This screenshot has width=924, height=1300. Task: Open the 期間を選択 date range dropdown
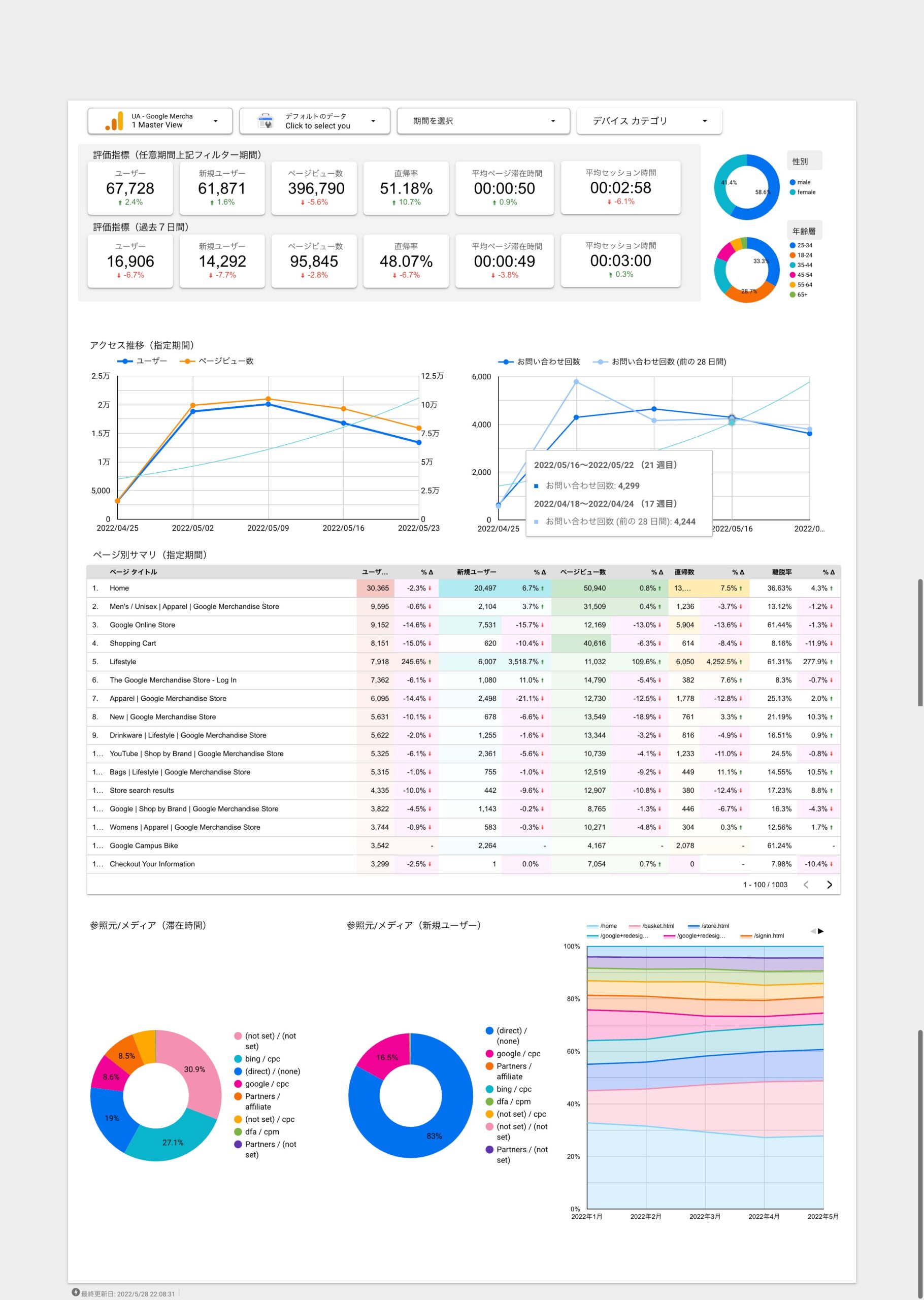(483, 121)
